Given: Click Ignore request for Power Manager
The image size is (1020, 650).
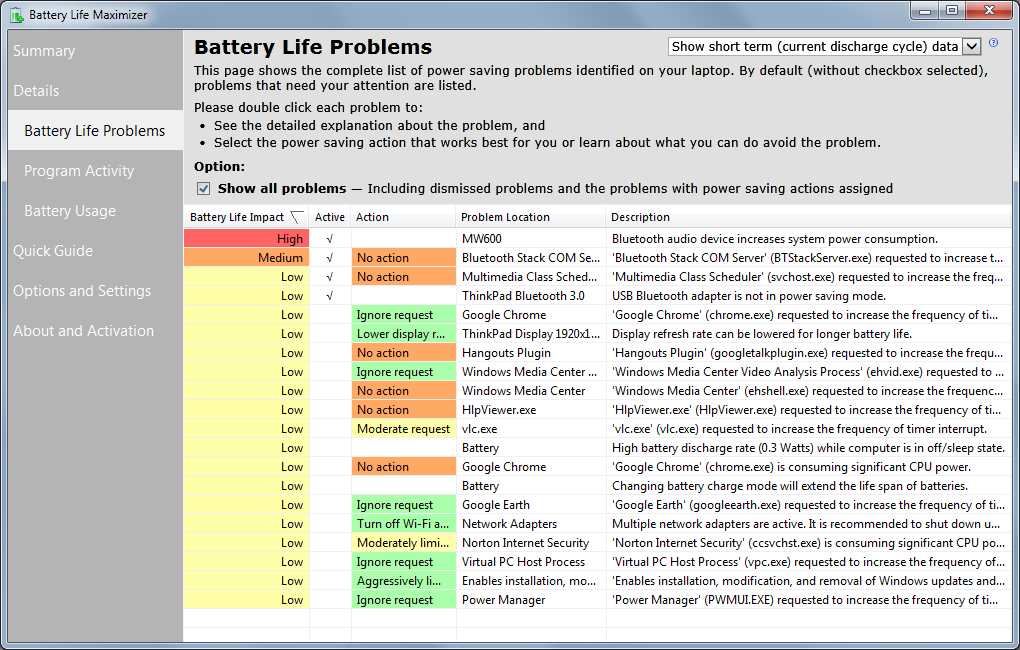Looking at the screenshot, I should coord(404,600).
